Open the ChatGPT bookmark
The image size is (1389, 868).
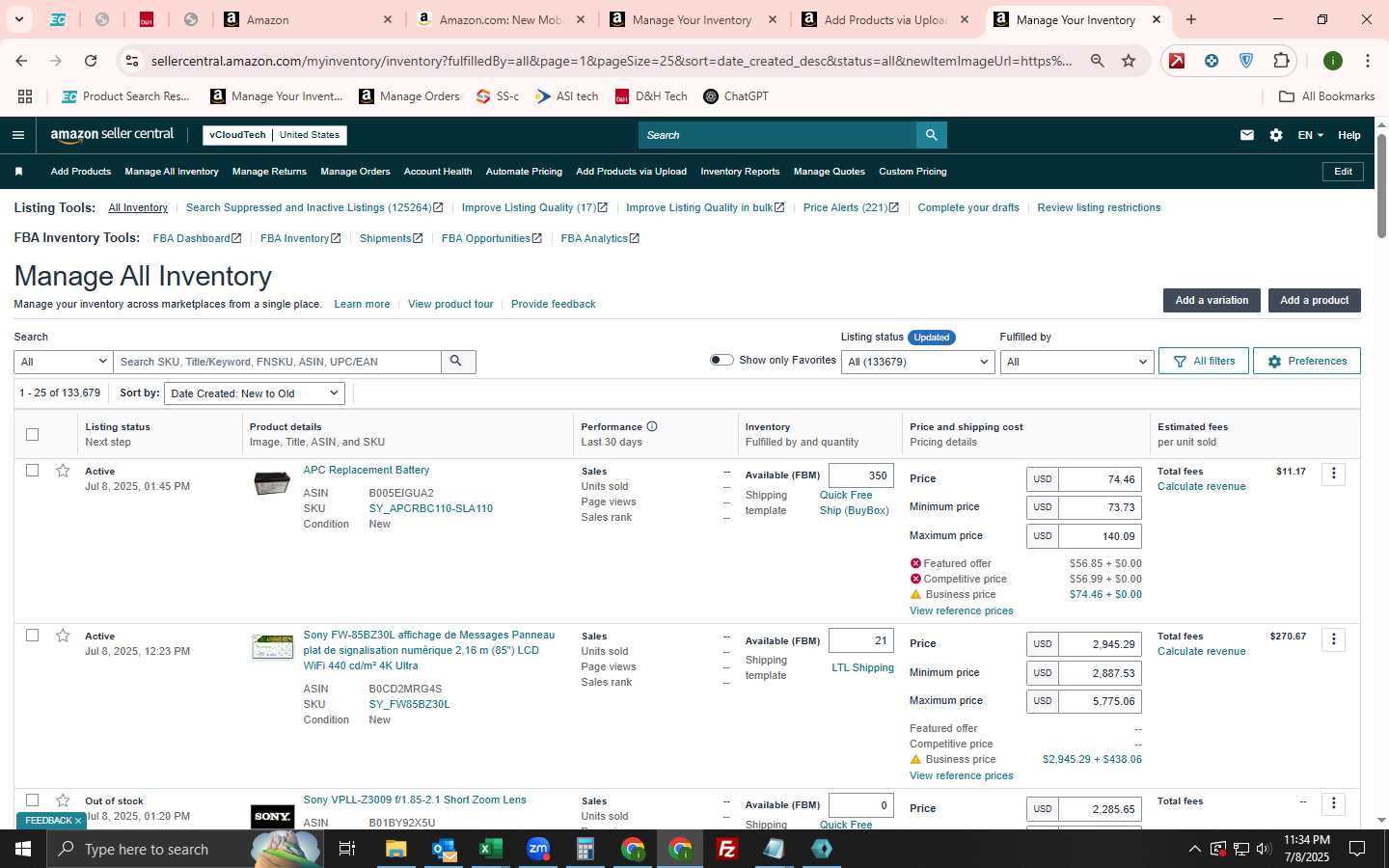736,96
